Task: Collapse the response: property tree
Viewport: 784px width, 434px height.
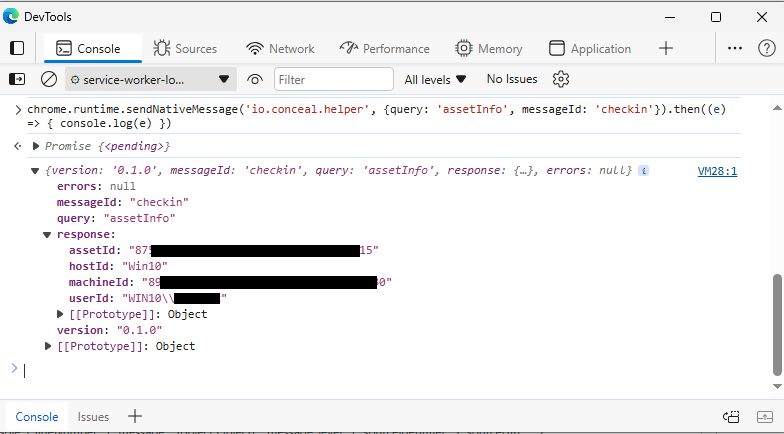Action: [x=46, y=234]
